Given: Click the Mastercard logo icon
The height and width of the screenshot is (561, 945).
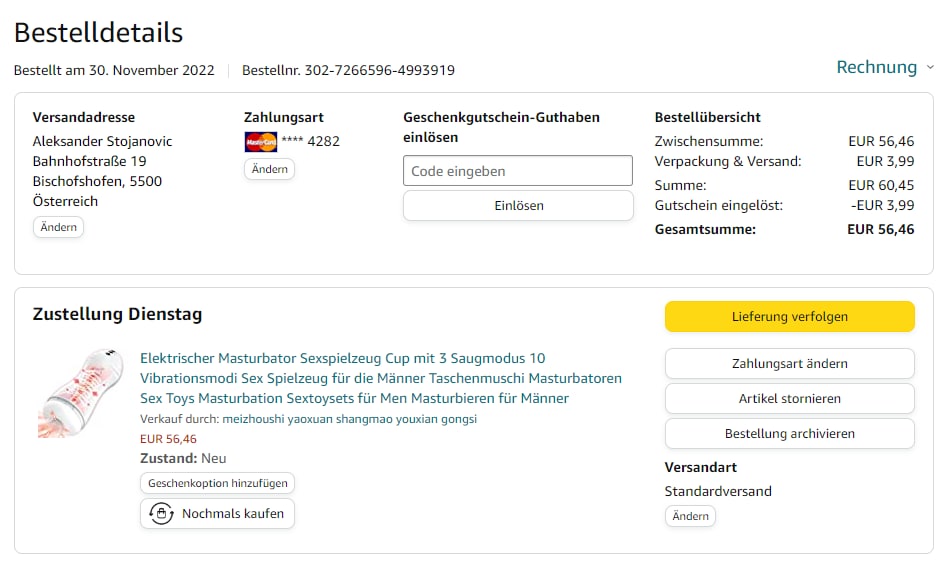Looking at the screenshot, I should (260, 142).
